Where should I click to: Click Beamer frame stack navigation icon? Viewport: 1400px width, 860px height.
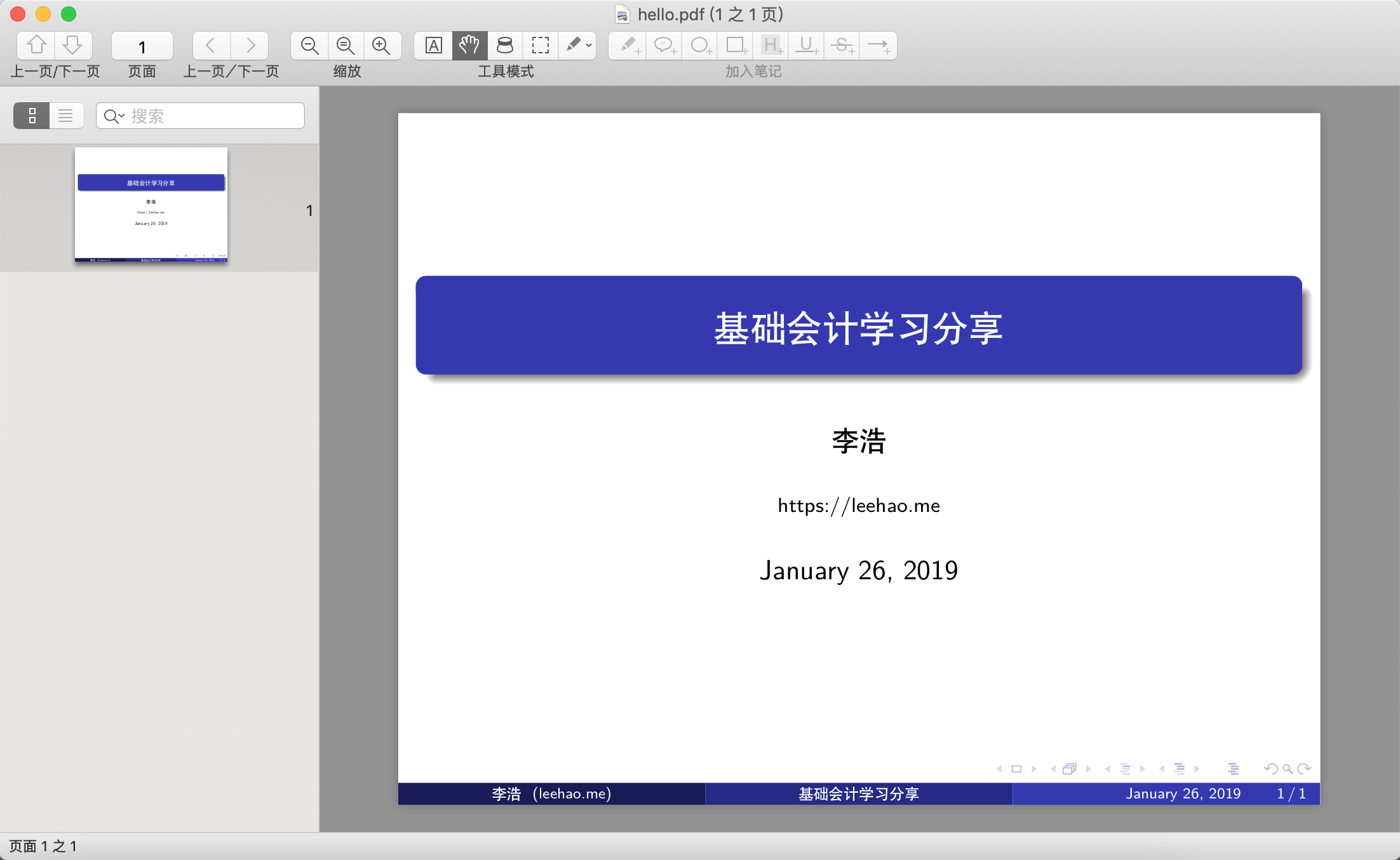point(1070,769)
